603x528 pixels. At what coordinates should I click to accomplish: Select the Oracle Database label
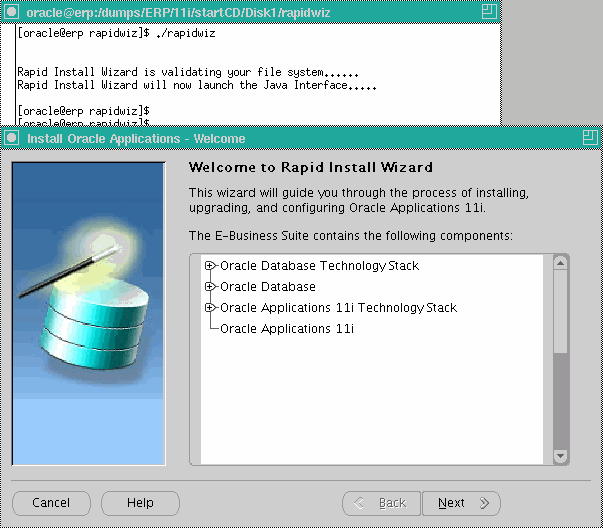pyautogui.click(x=268, y=287)
